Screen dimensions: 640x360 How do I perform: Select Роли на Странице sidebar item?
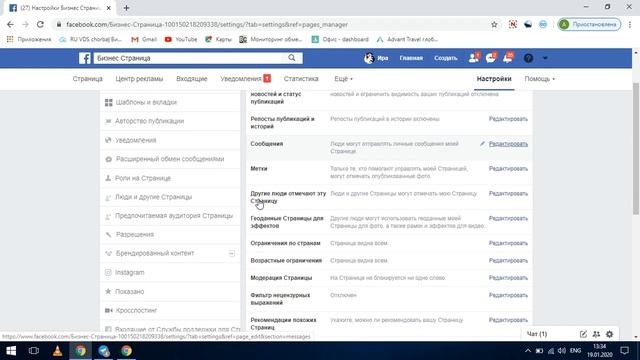pyautogui.click(x=170, y=178)
